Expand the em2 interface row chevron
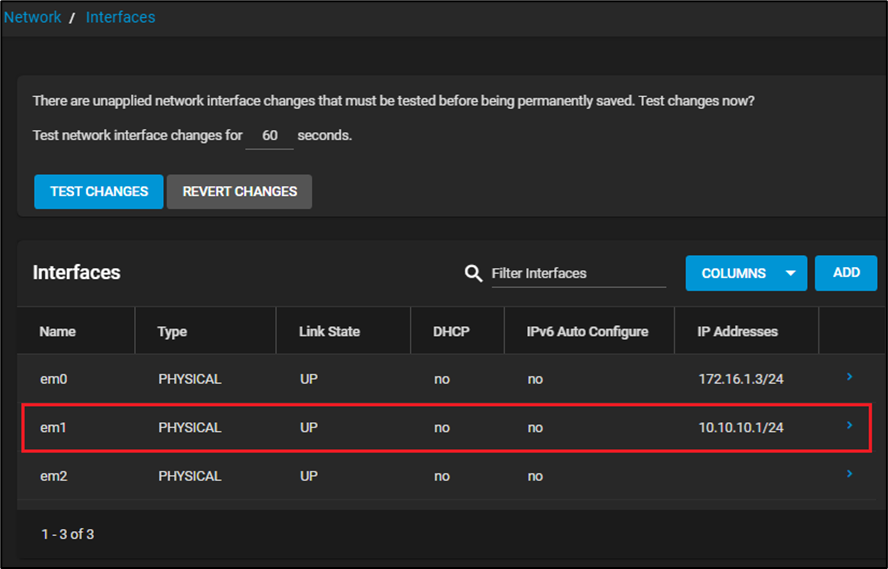Viewport: 888px width, 569px height. [x=849, y=474]
